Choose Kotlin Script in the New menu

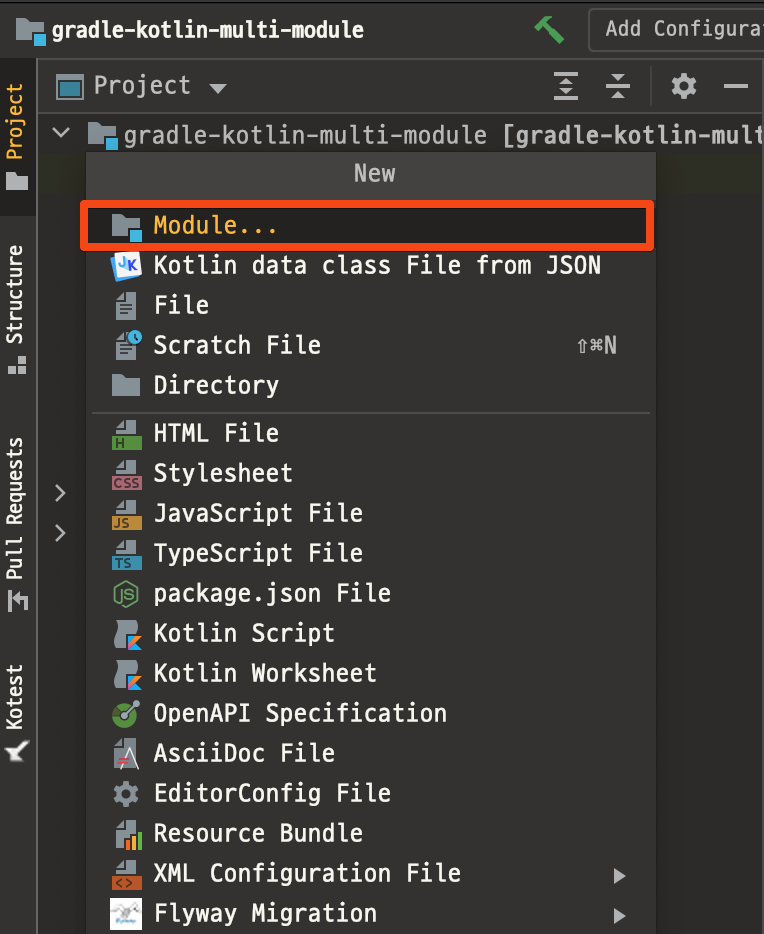click(371, 633)
